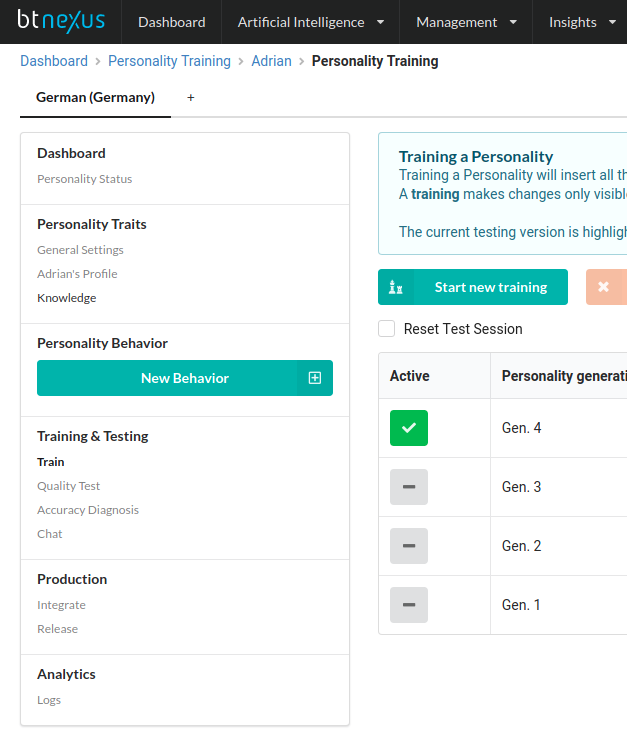627x739 pixels.
Task: Click the green checkmark for Gen. 4
Action: [x=409, y=428]
